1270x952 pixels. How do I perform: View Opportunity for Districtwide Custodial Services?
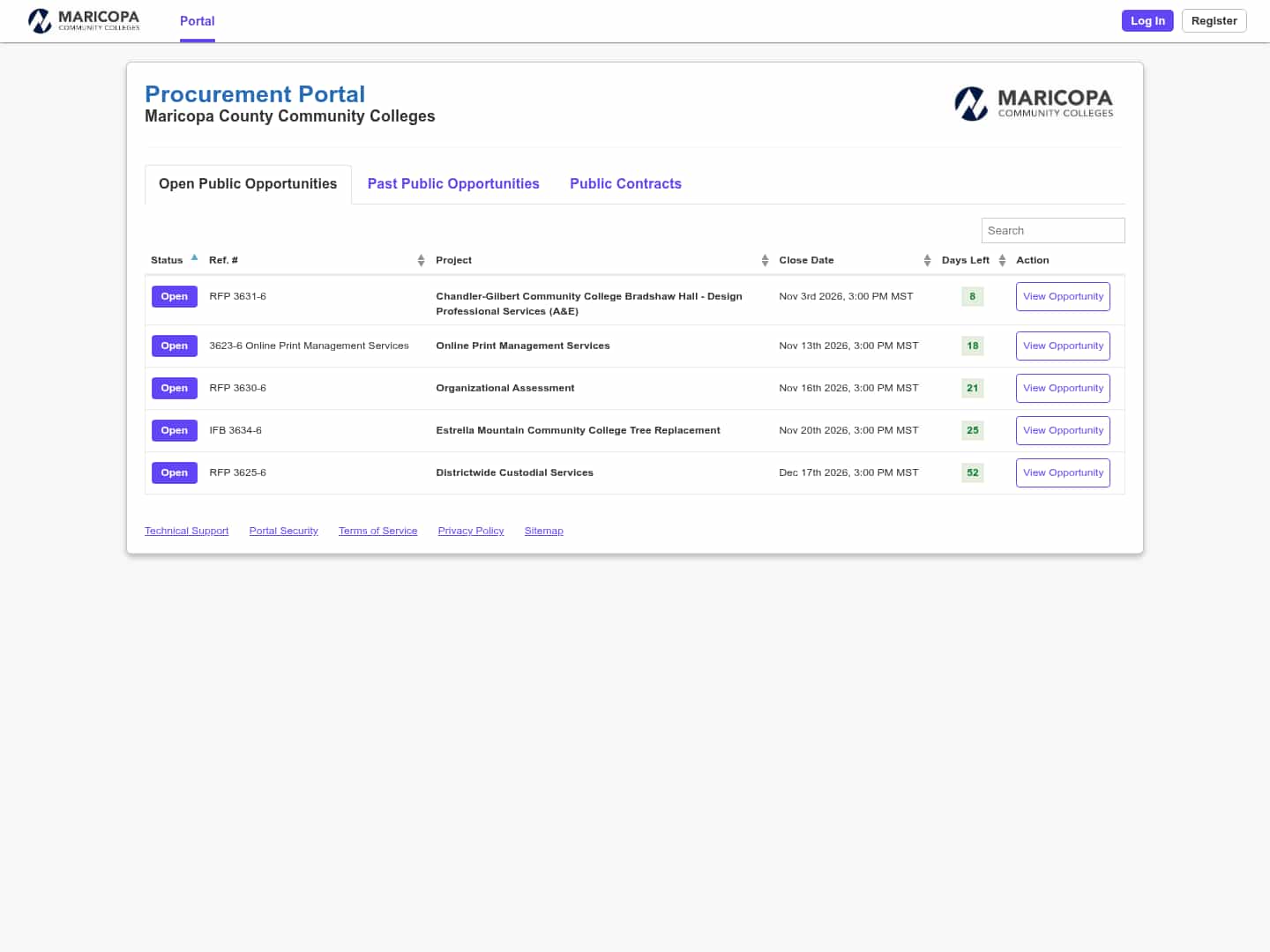(1063, 473)
